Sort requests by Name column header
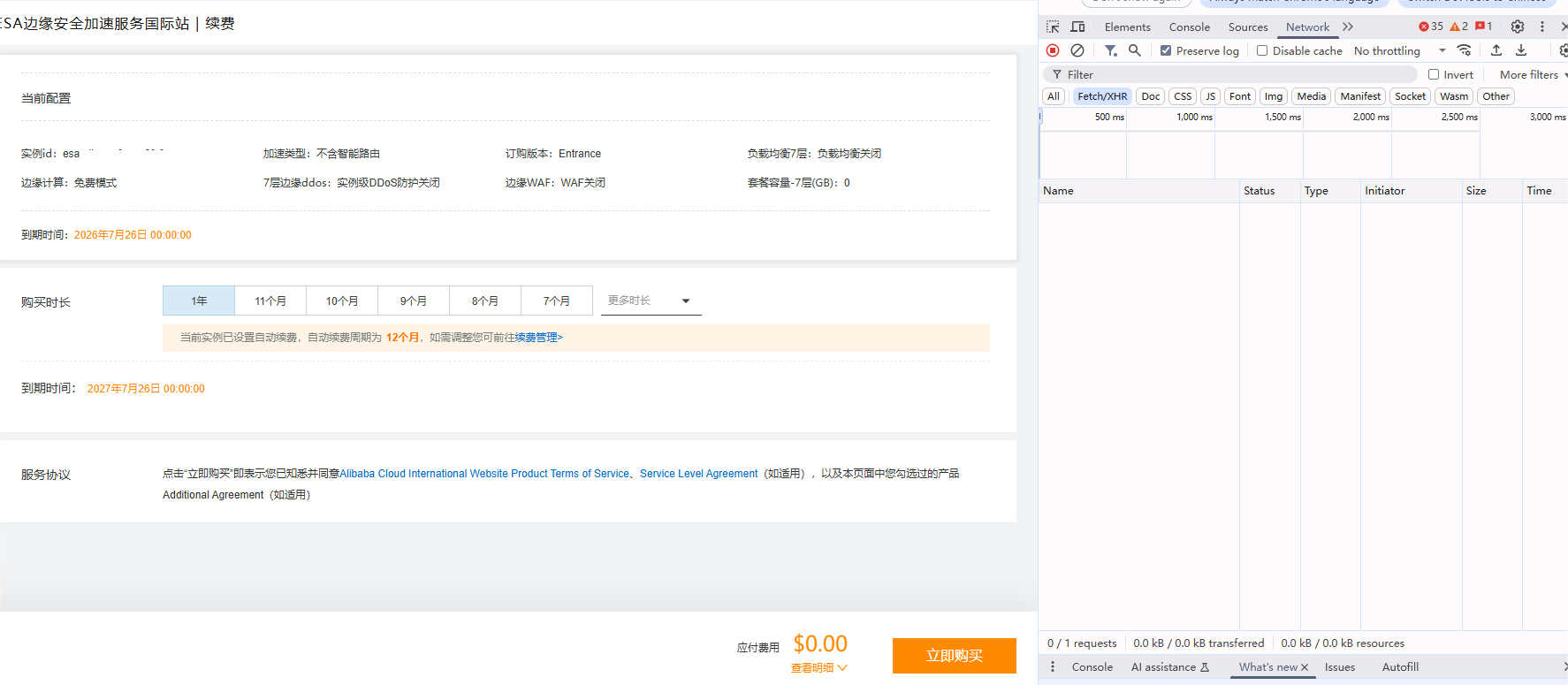Image resolution: width=1568 pixels, height=685 pixels. click(1138, 191)
